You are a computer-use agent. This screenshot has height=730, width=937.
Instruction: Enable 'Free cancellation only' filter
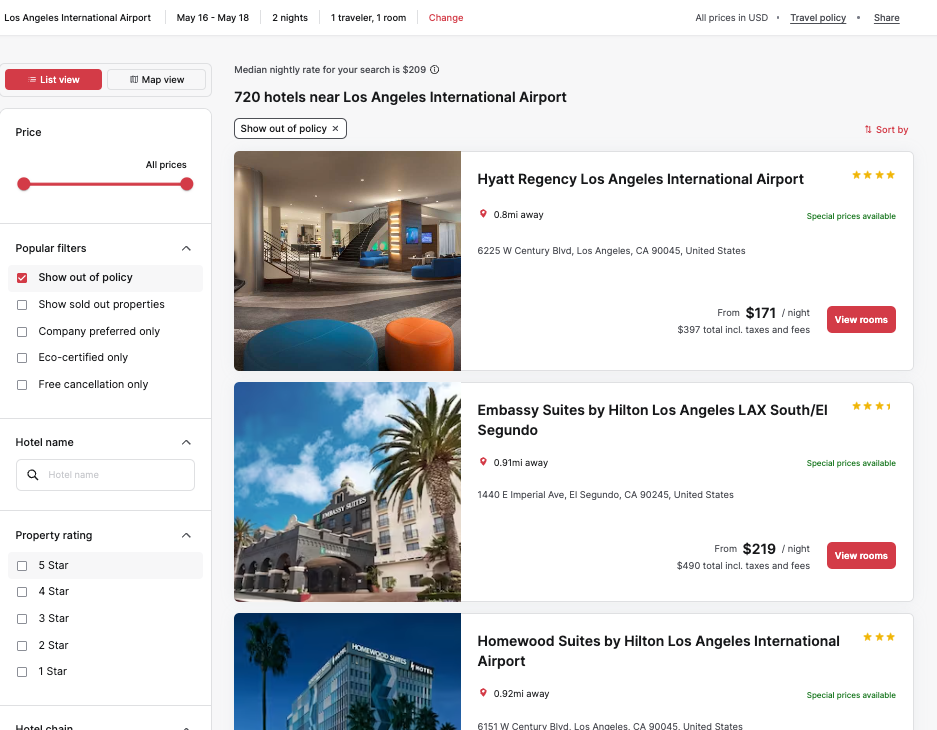22,385
